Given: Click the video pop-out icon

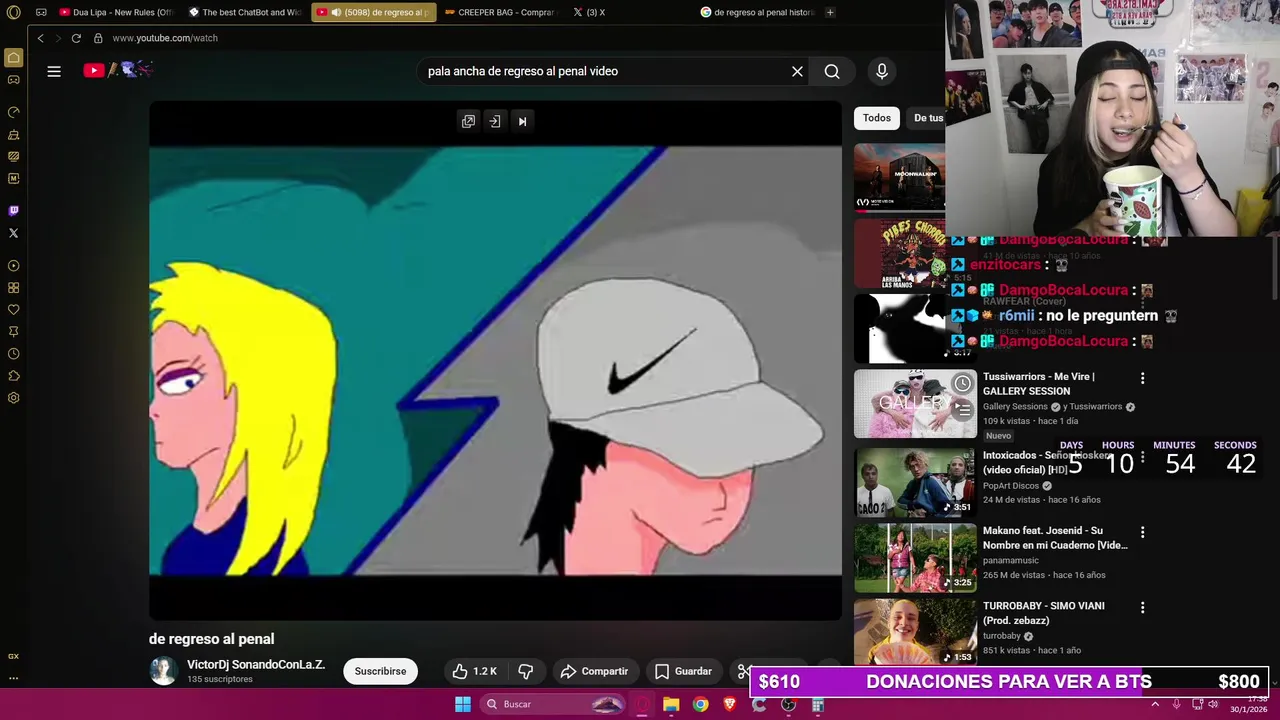Looking at the screenshot, I should click(468, 121).
